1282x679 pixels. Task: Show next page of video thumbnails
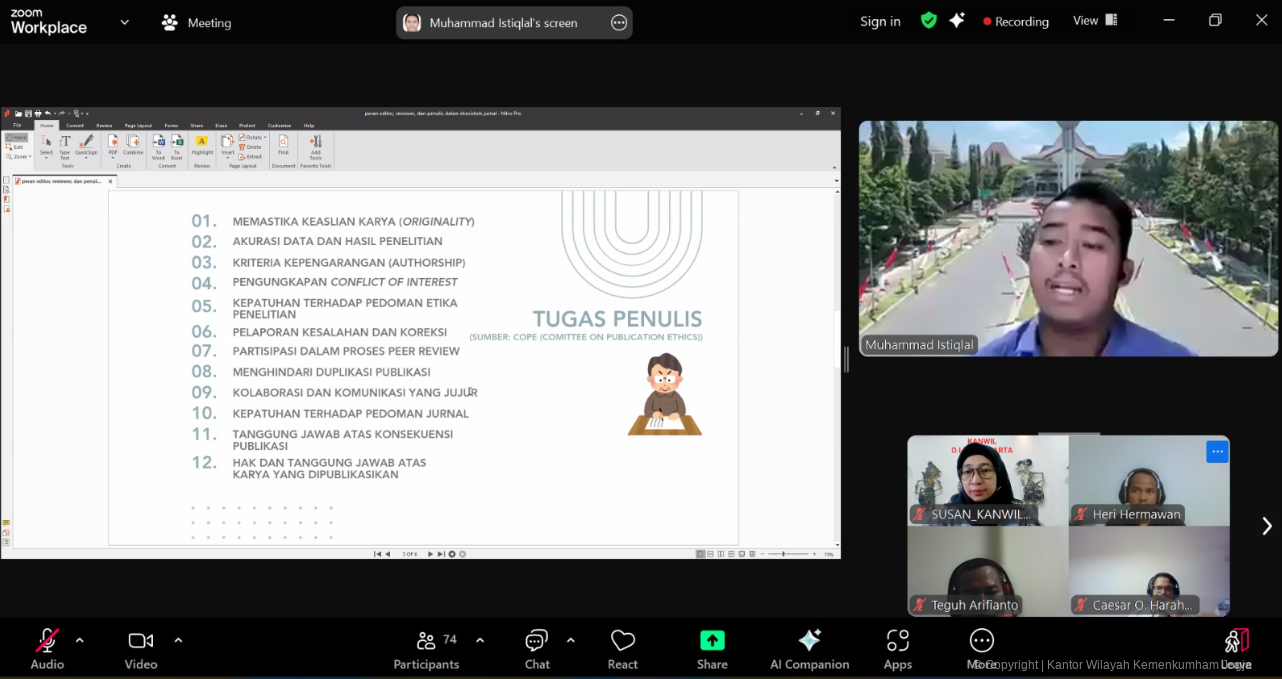point(1266,526)
